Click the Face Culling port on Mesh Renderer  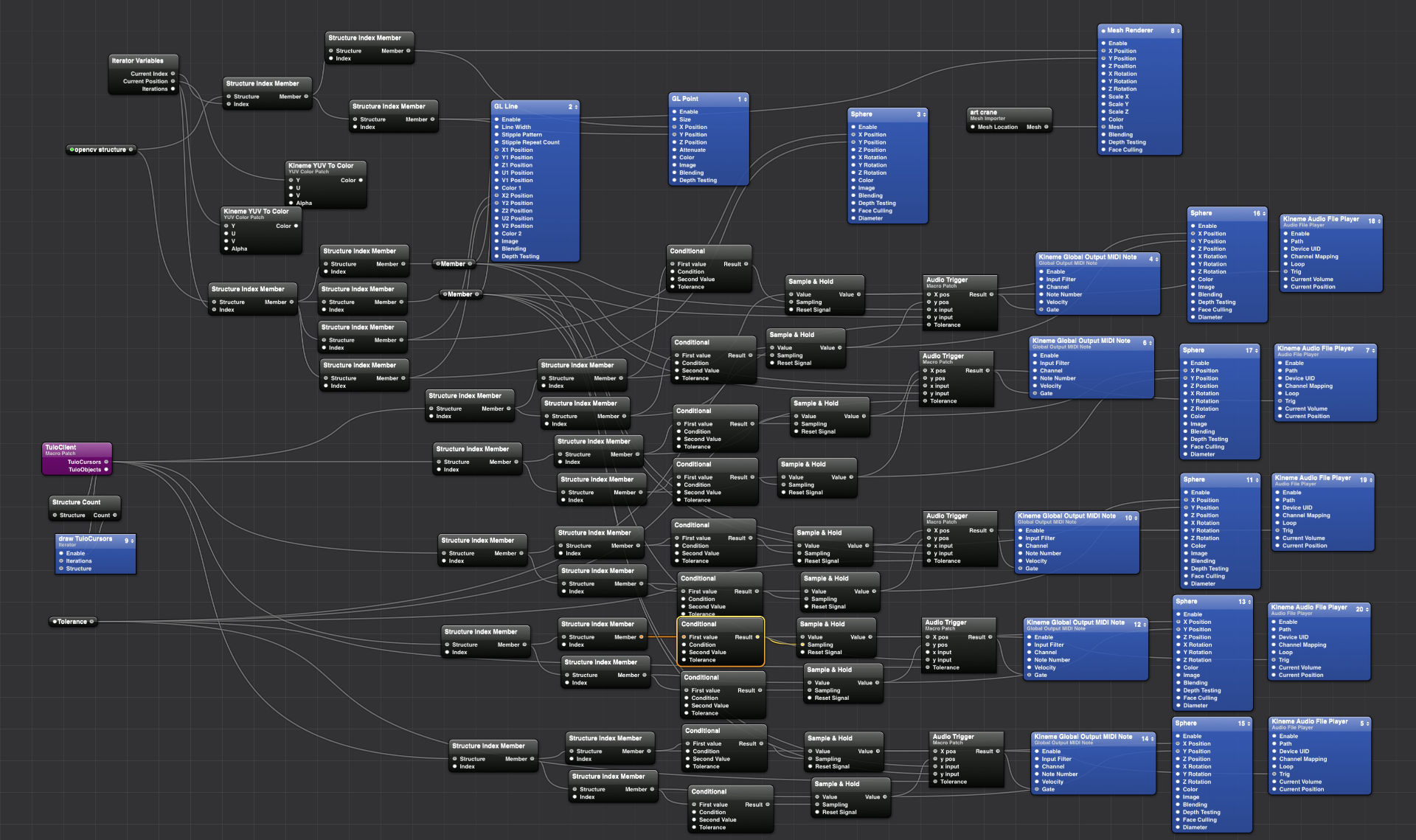(1103, 150)
